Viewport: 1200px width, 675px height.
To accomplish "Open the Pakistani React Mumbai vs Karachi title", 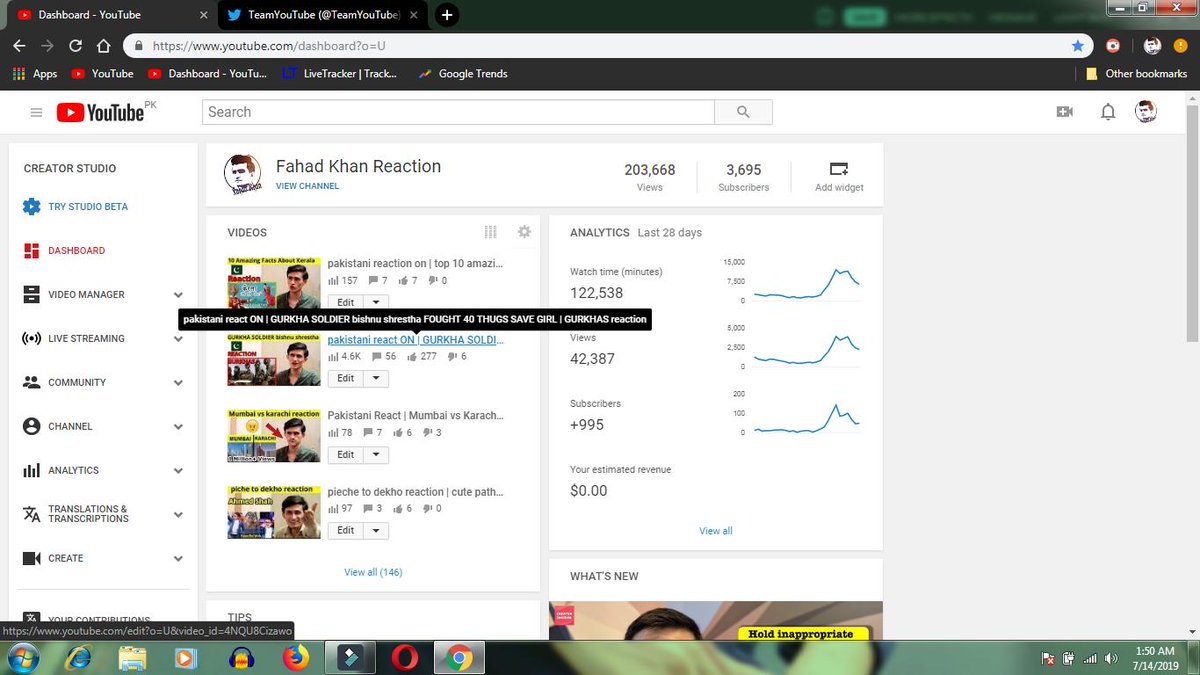I will click(x=416, y=416).
